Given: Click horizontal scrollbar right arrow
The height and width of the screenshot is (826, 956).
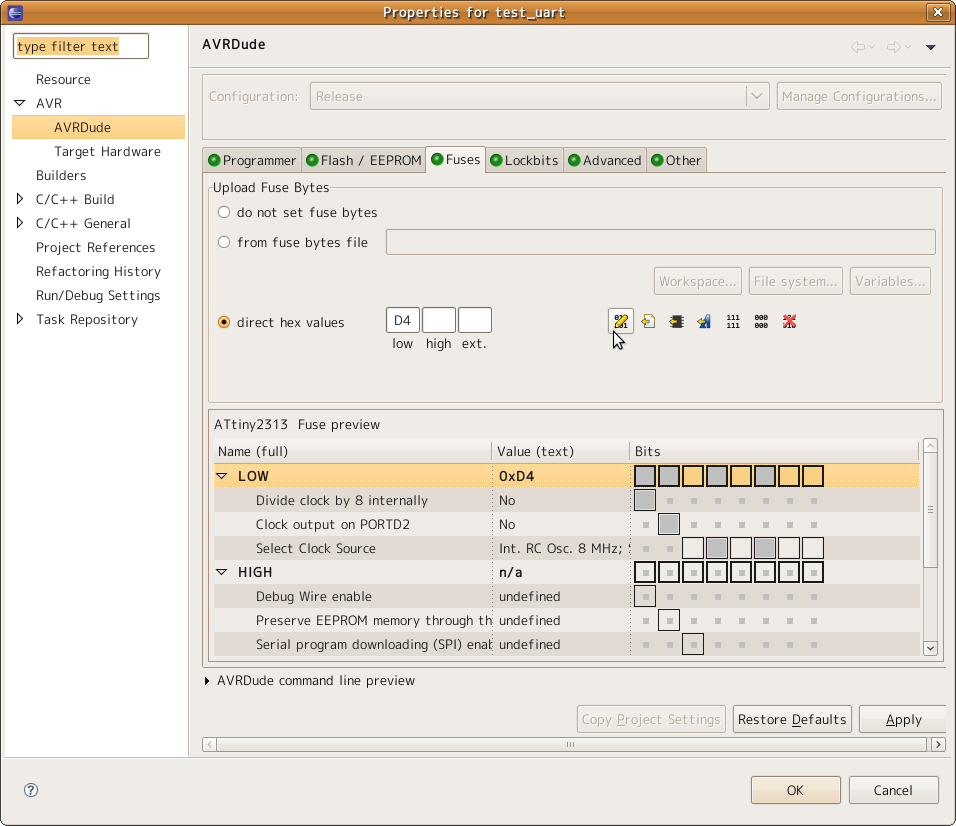Looking at the screenshot, I should (x=938, y=744).
